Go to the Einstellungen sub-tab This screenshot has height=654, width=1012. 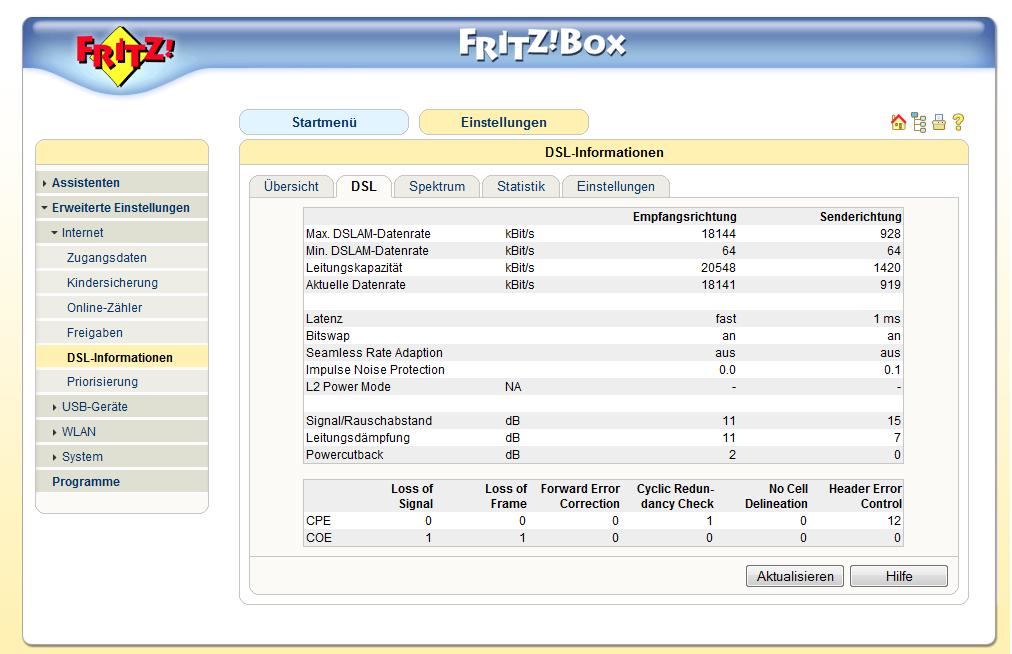coord(616,187)
